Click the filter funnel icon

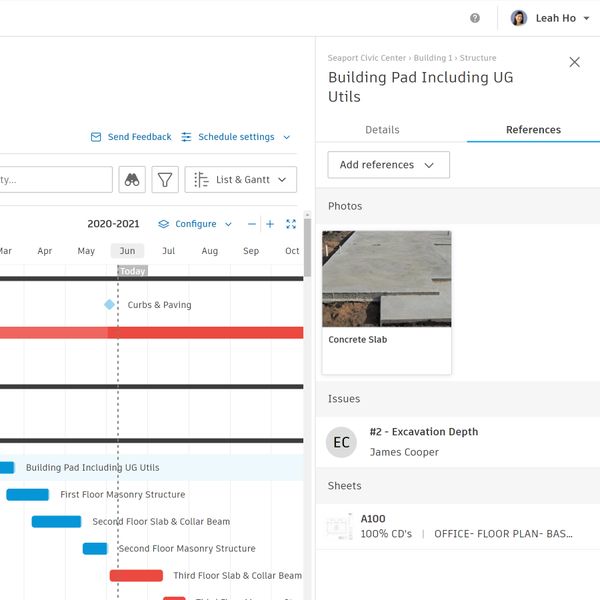point(165,180)
